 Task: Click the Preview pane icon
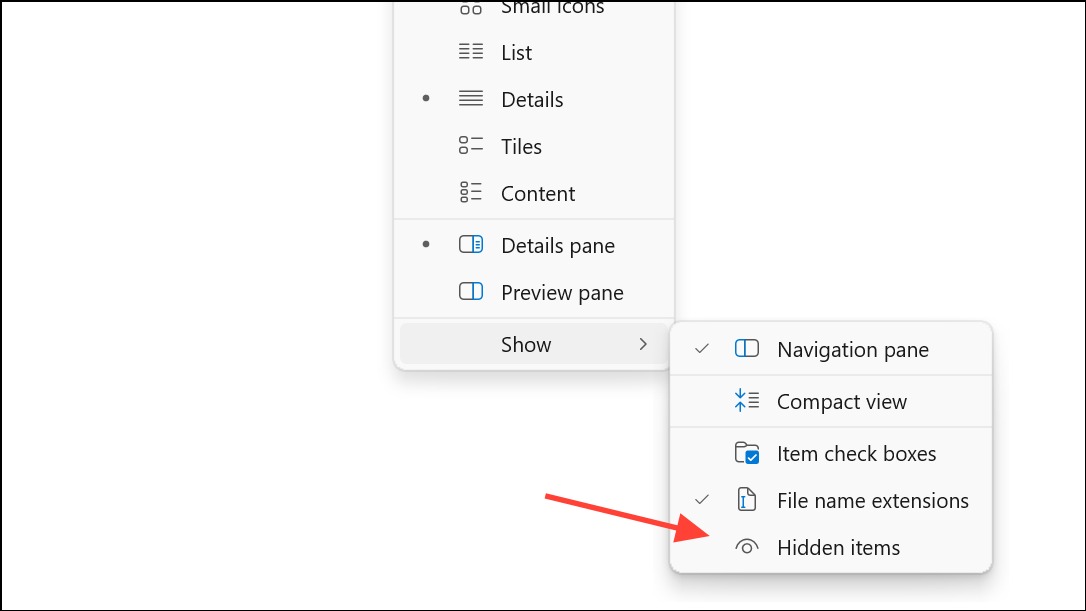pyautogui.click(x=471, y=292)
